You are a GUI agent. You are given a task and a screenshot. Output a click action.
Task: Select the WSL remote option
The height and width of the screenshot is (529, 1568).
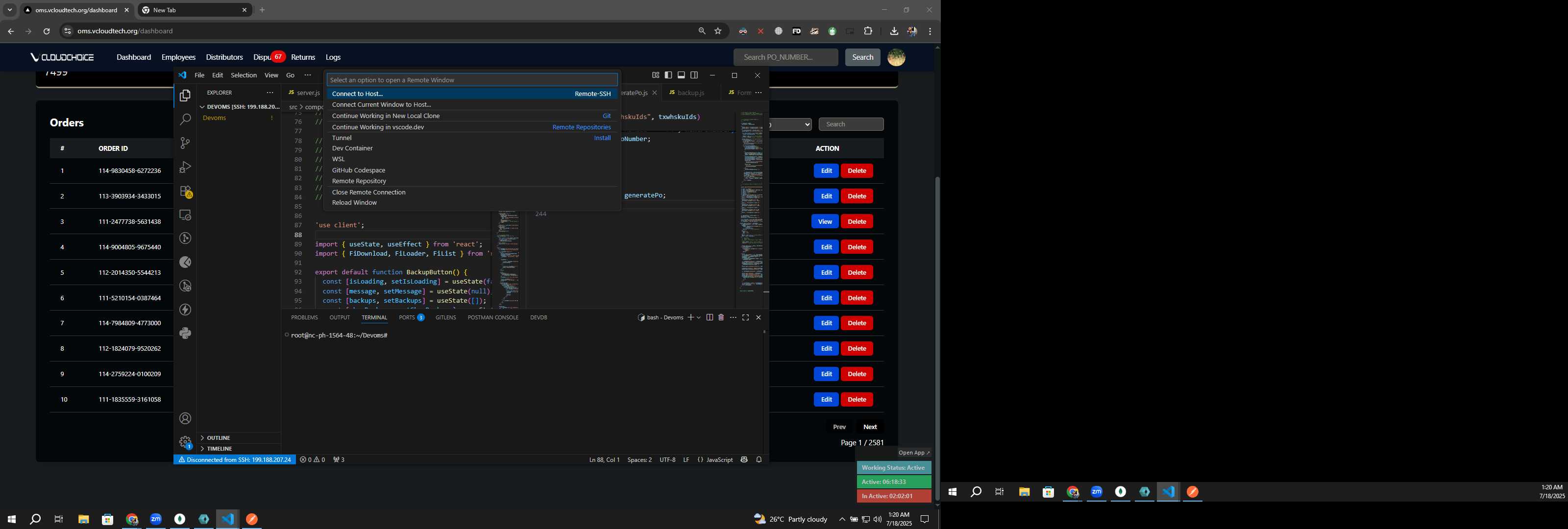tap(472, 159)
